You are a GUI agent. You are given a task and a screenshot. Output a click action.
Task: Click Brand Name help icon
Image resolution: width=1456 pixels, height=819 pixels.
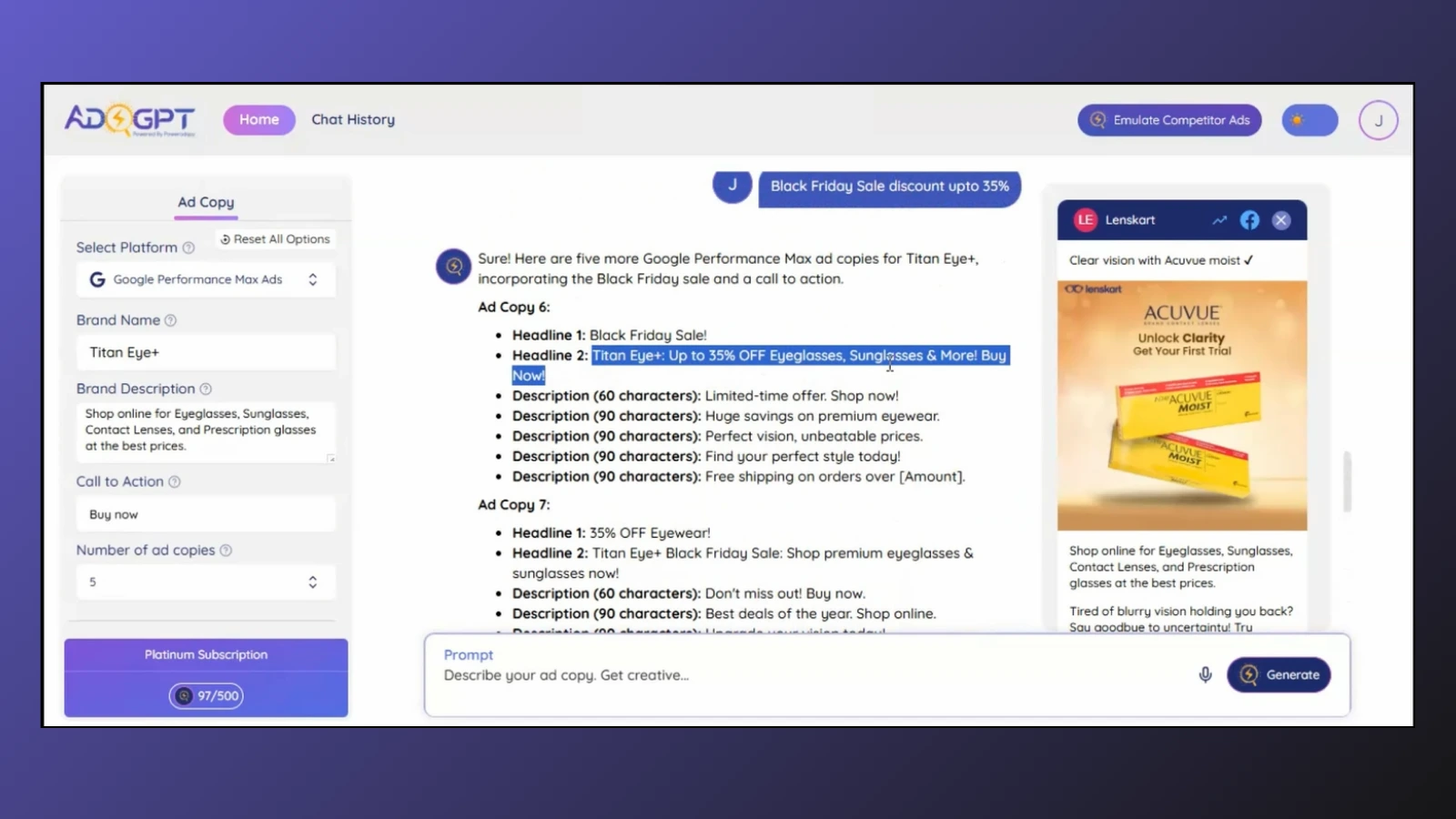pyautogui.click(x=170, y=320)
